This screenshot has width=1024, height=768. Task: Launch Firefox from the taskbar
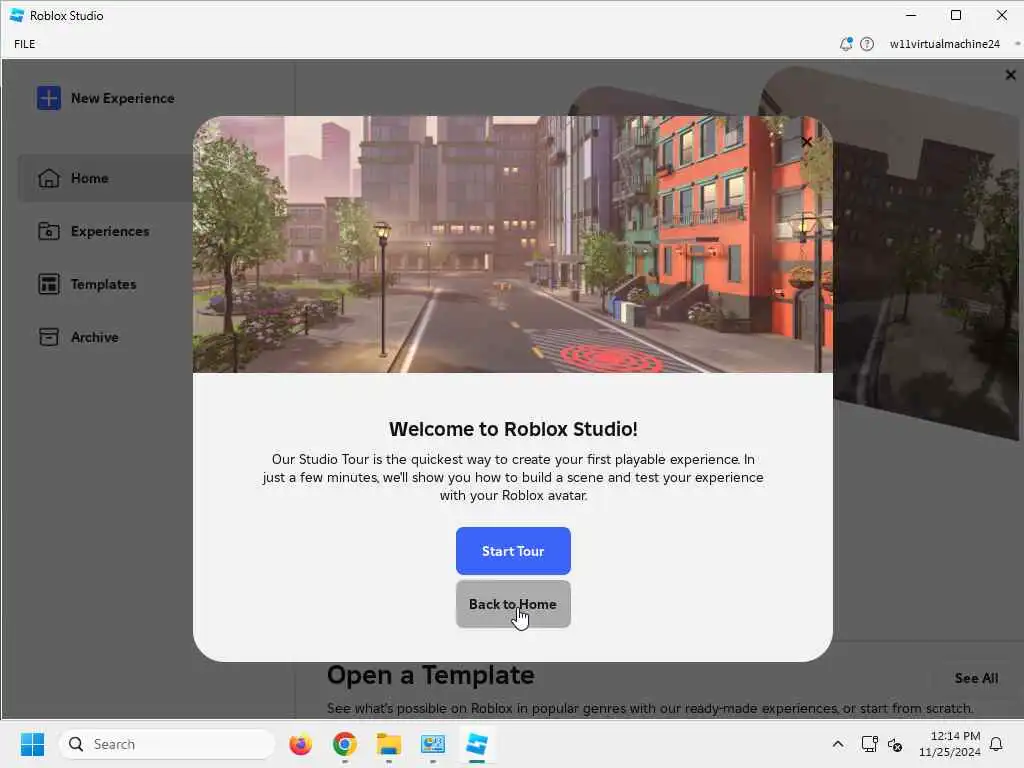click(300, 744)
